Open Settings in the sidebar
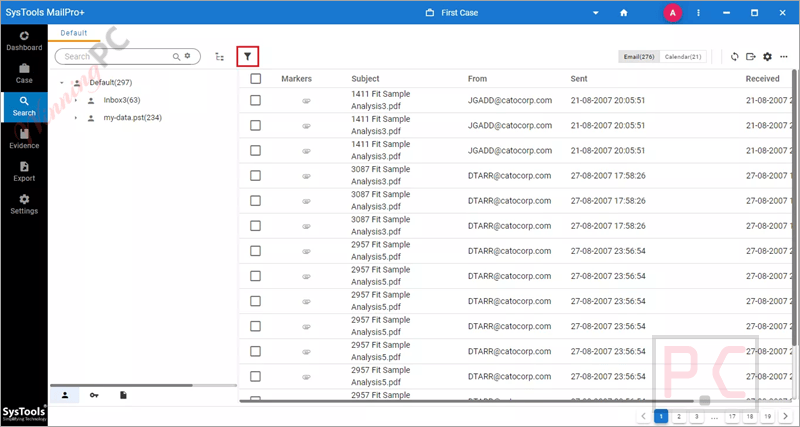The image size is (800, 427). [24, 205]
